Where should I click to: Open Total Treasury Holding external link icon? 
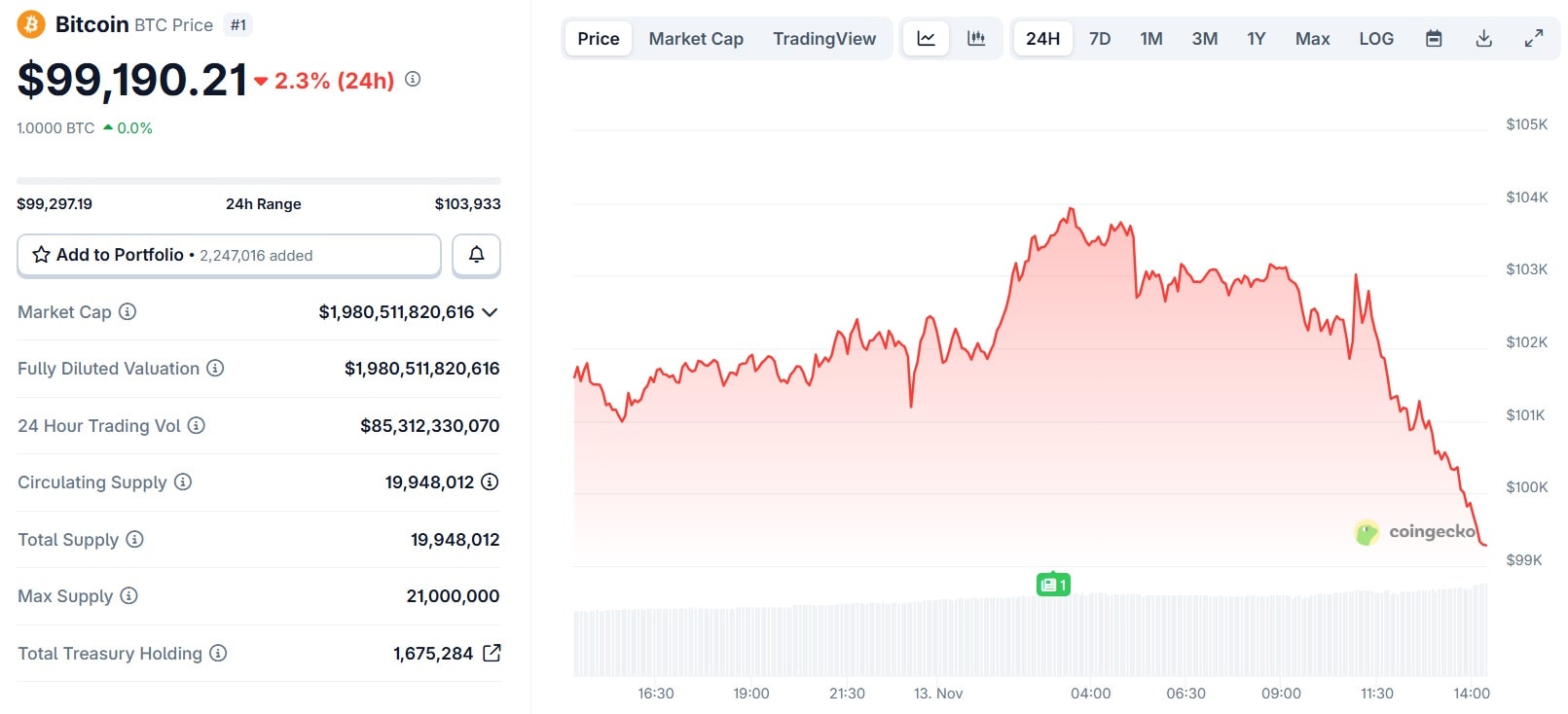coord(492,653)
